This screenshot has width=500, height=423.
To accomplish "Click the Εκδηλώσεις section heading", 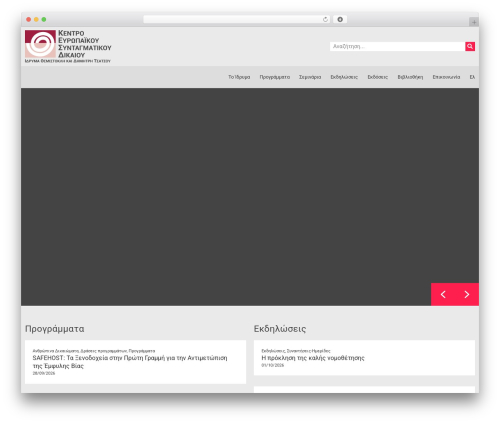I will coord(280,329).
